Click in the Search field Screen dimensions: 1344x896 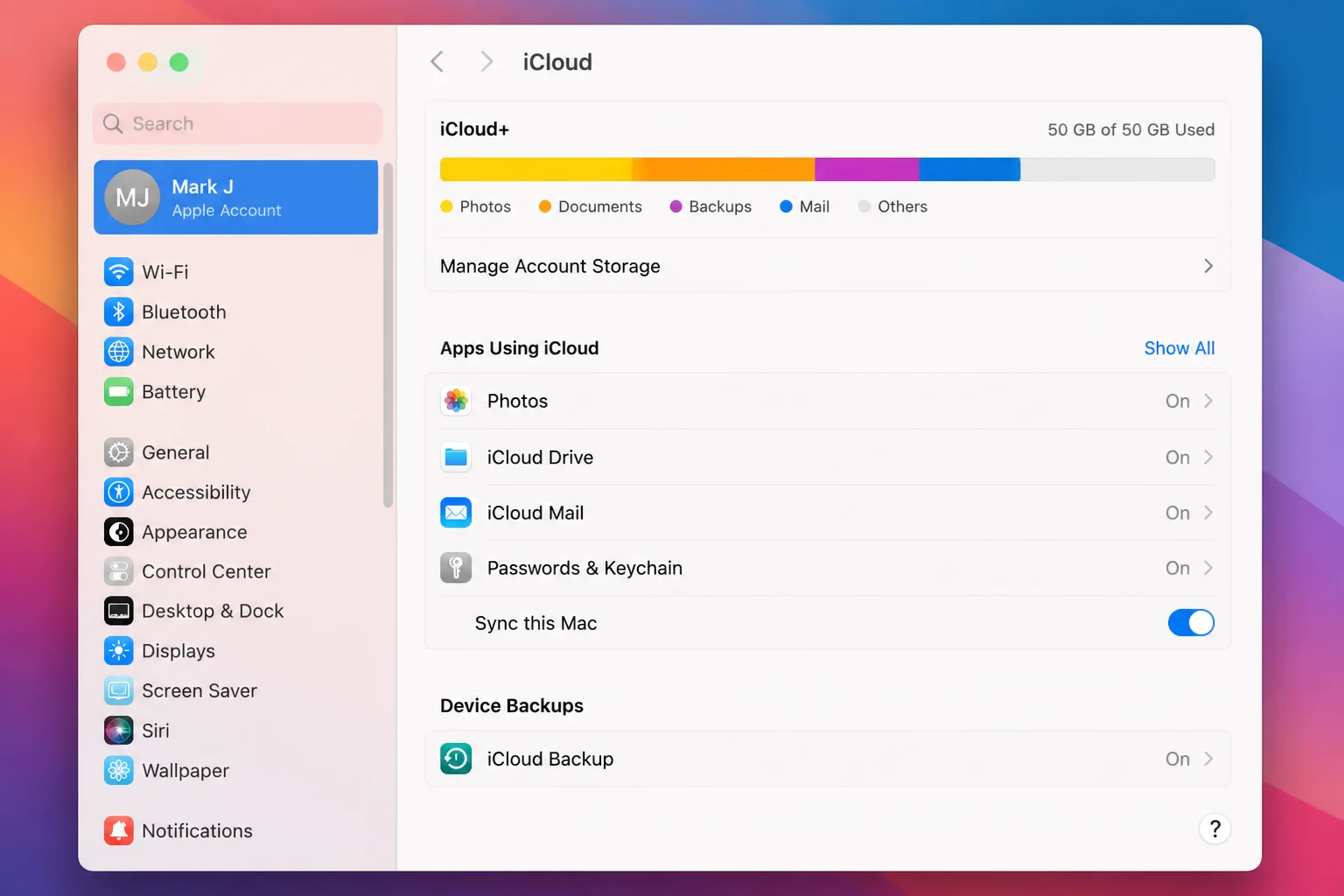[238, 123]
